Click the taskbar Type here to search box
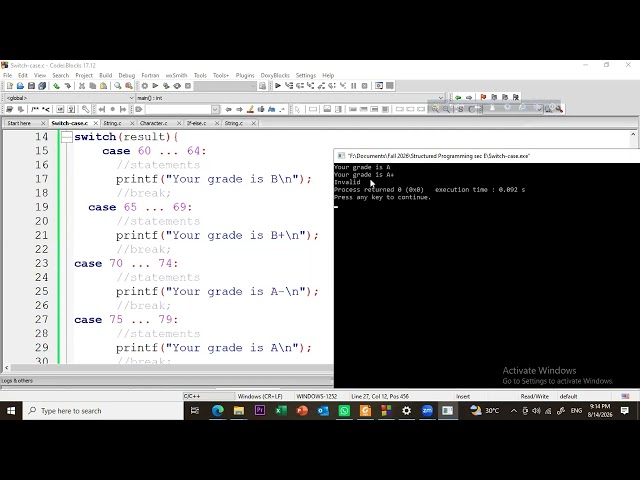This screenshot has width=640, height=480. [103, 411]
